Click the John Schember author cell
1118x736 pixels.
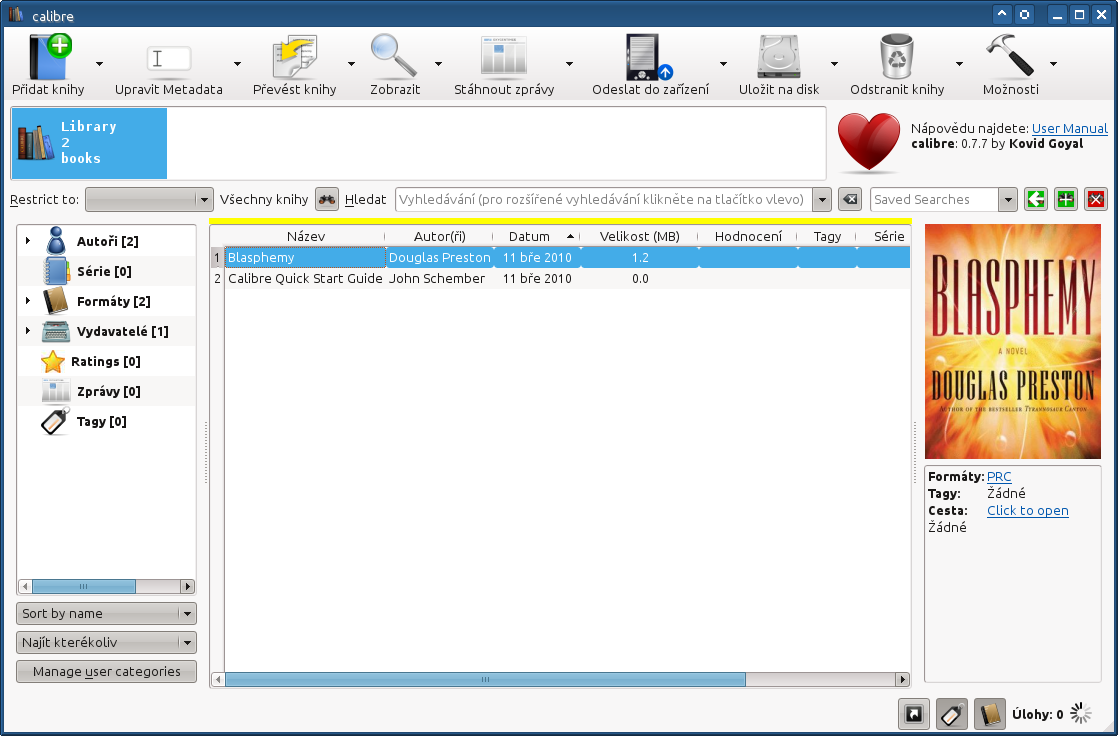[x=439, y=279]
